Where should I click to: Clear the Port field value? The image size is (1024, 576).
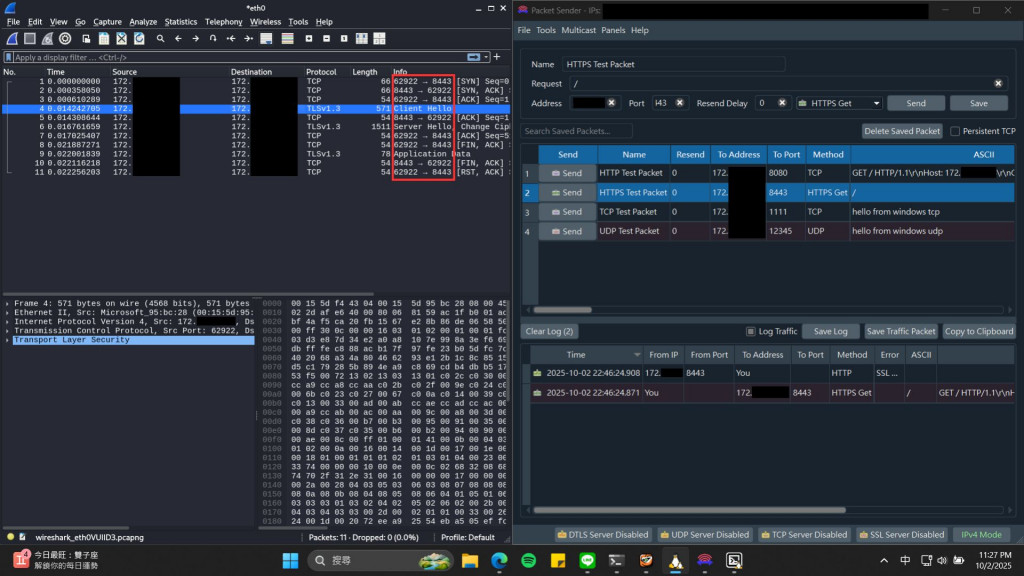(x=679, y=103)
